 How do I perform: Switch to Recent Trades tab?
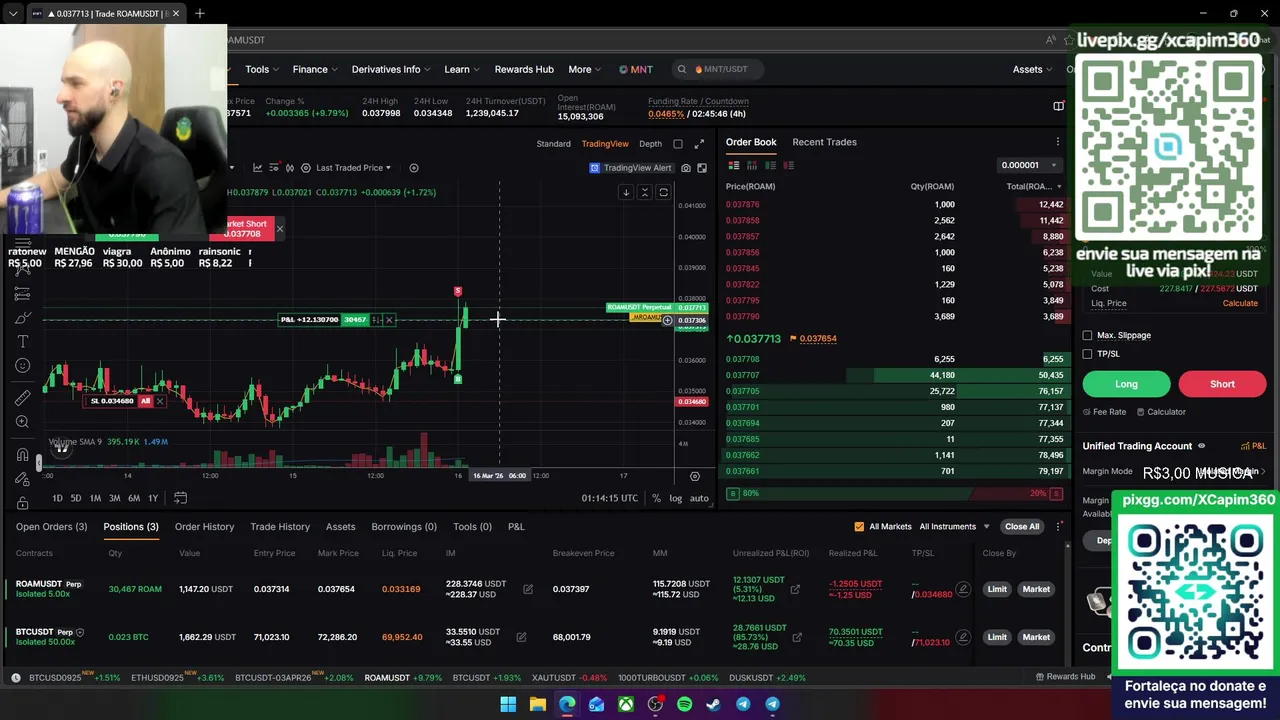[824, 142]
